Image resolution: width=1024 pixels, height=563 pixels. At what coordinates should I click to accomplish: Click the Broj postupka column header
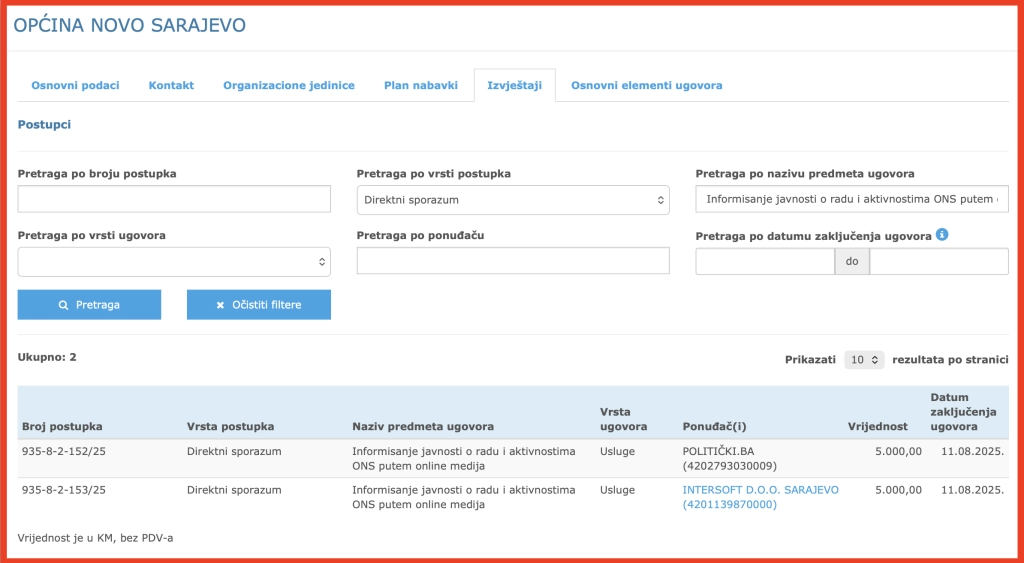pos(62,426)
